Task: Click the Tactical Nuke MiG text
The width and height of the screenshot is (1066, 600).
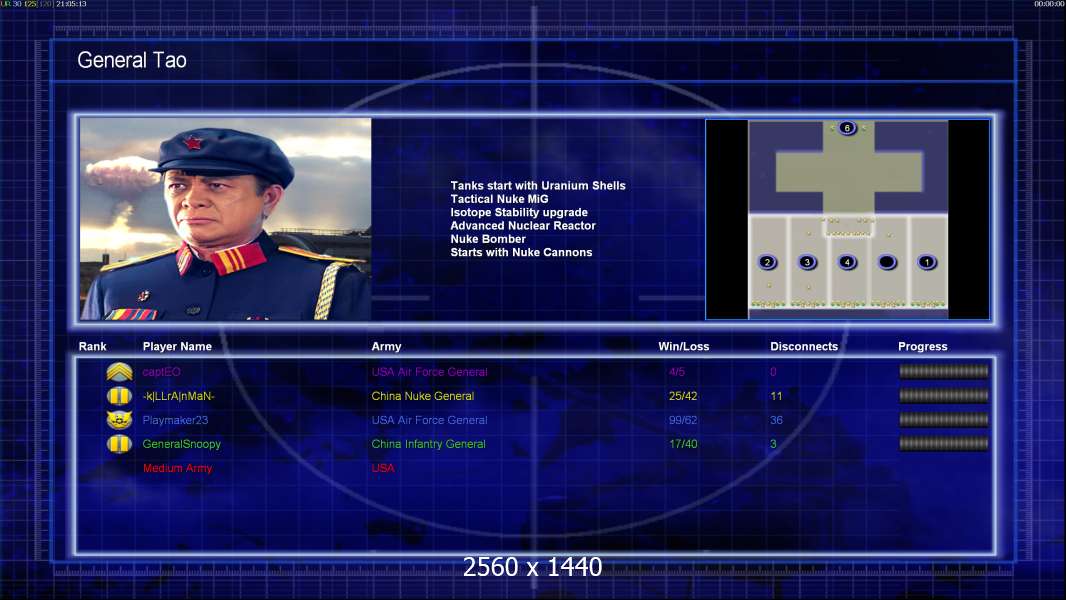Action: (x=499, y=199)
